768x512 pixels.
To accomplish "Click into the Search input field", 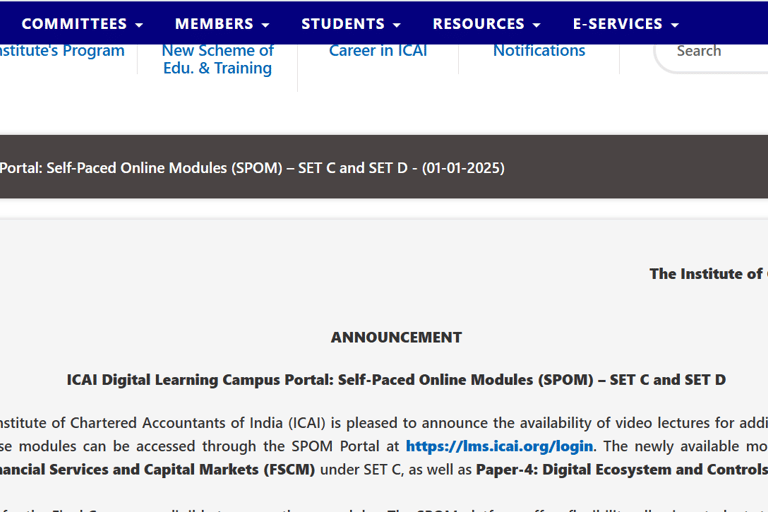I will 715,51.
